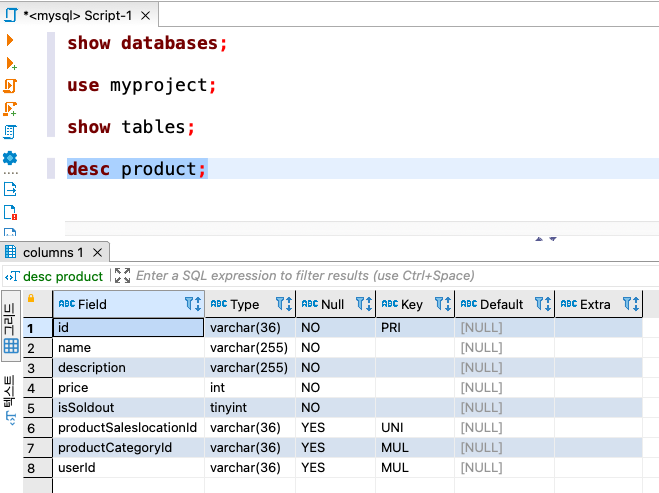Click the 'productSaleslocationId' field cell
Image resolution: width=659 pixels, height=493 pixels.
click(129, 427)
